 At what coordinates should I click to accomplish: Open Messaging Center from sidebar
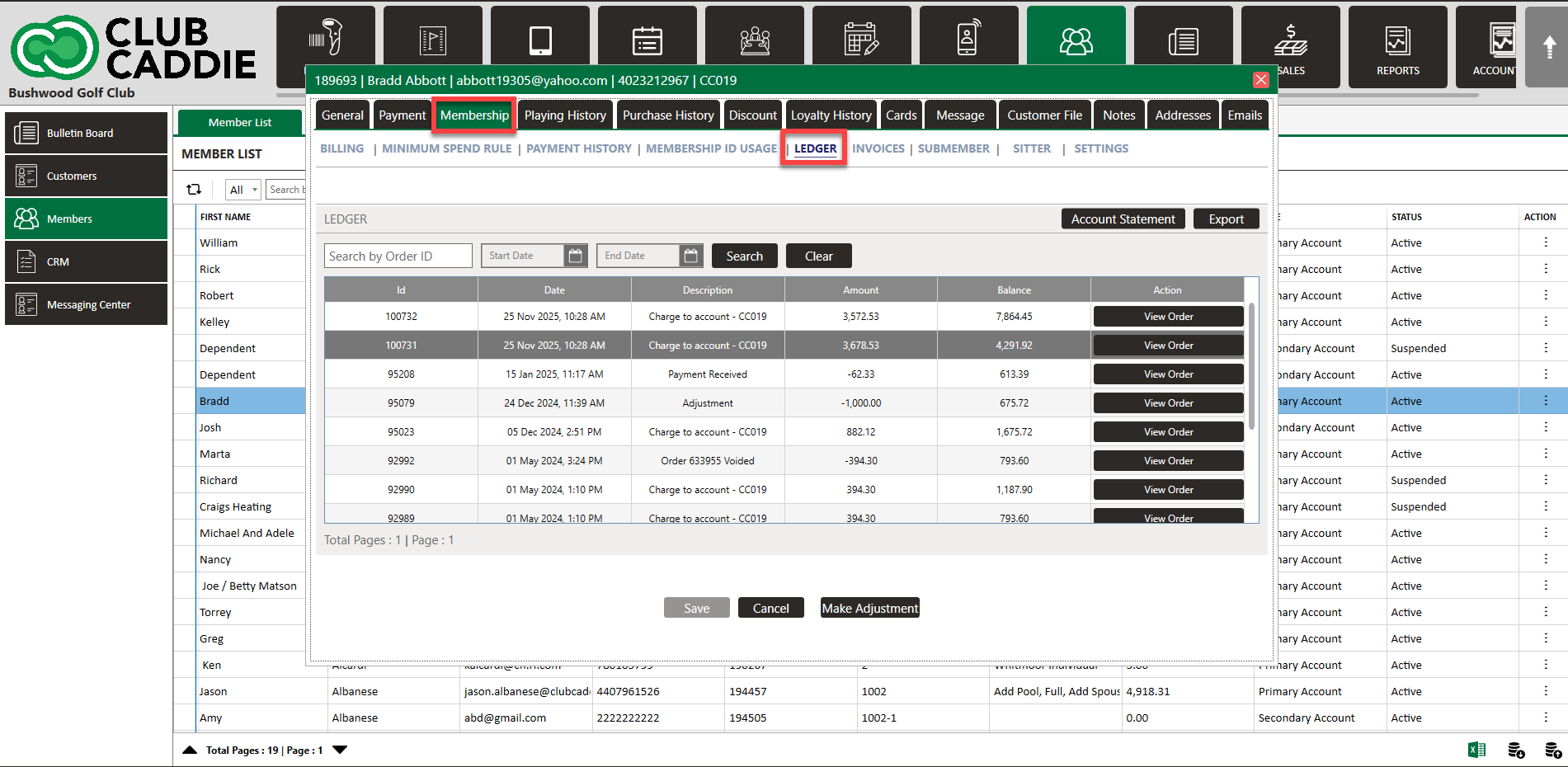[x=87, y=304]
